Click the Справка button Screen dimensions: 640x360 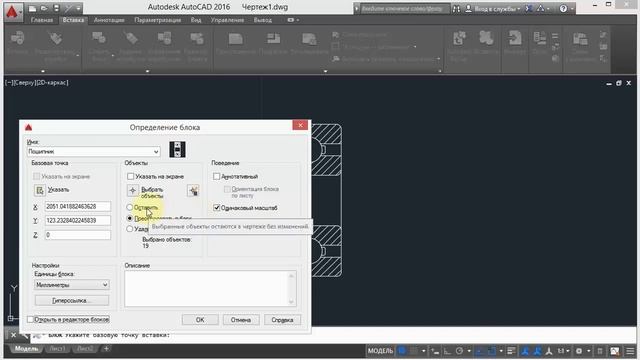tap(282, 320)
